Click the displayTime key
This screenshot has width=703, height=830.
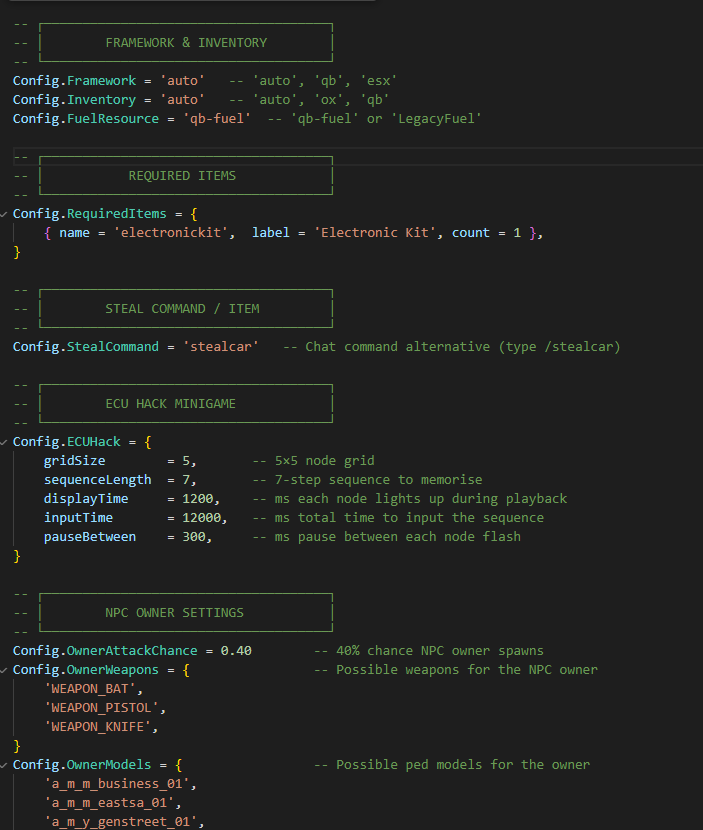(x=86, y=499)
